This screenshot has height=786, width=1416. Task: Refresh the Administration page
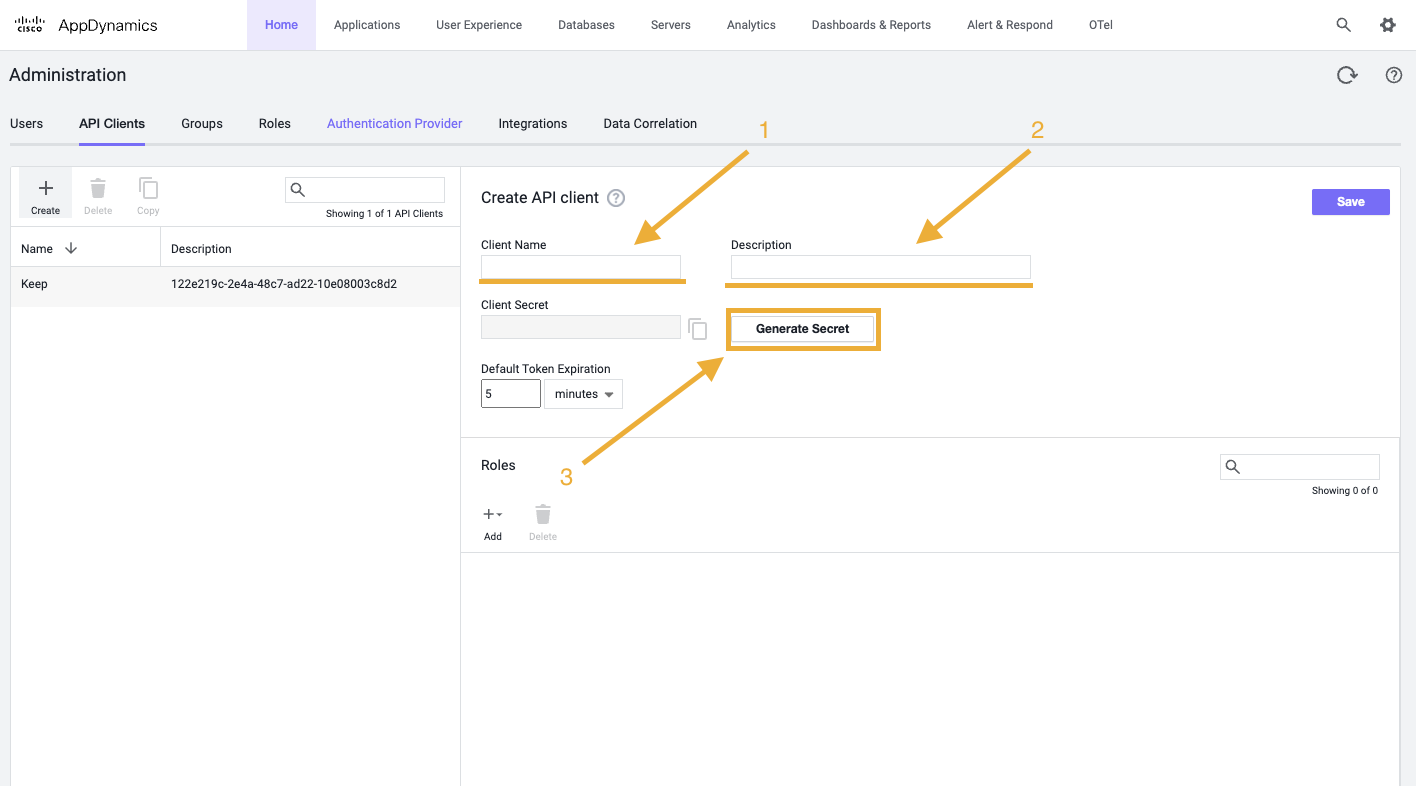click(x=1347, y=75)
